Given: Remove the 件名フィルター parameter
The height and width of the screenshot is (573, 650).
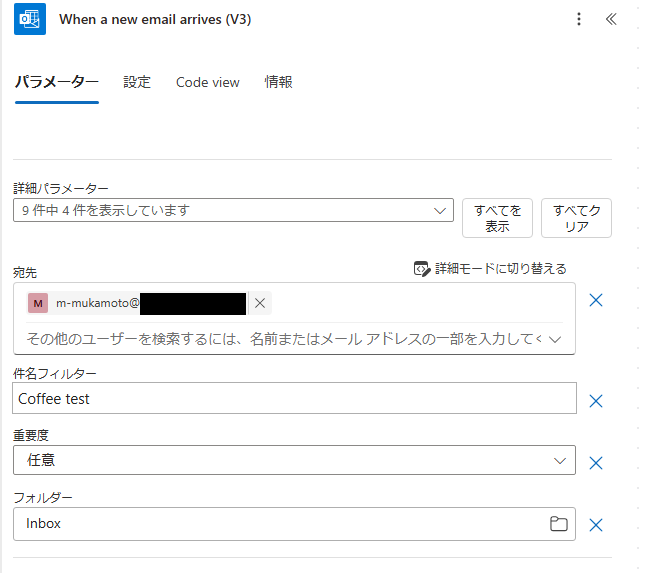Looking at the screenshot, I should 596,401.
